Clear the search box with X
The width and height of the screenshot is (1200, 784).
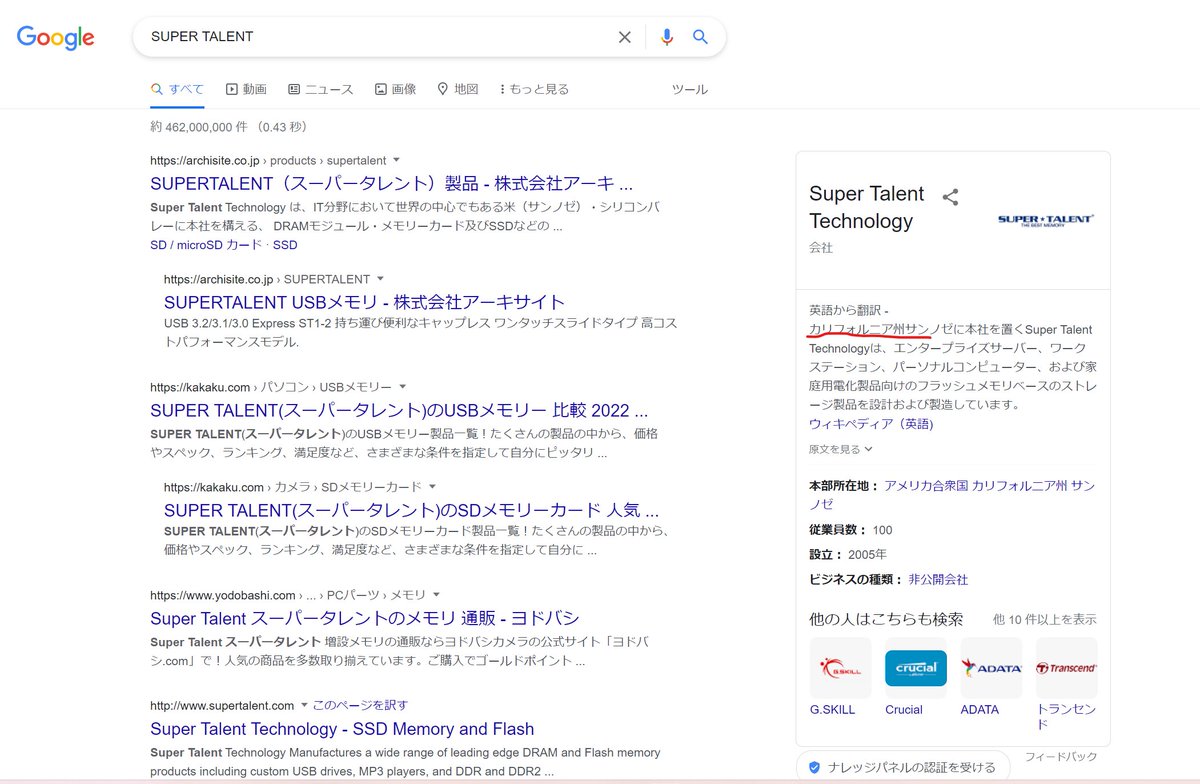(624, 37)
